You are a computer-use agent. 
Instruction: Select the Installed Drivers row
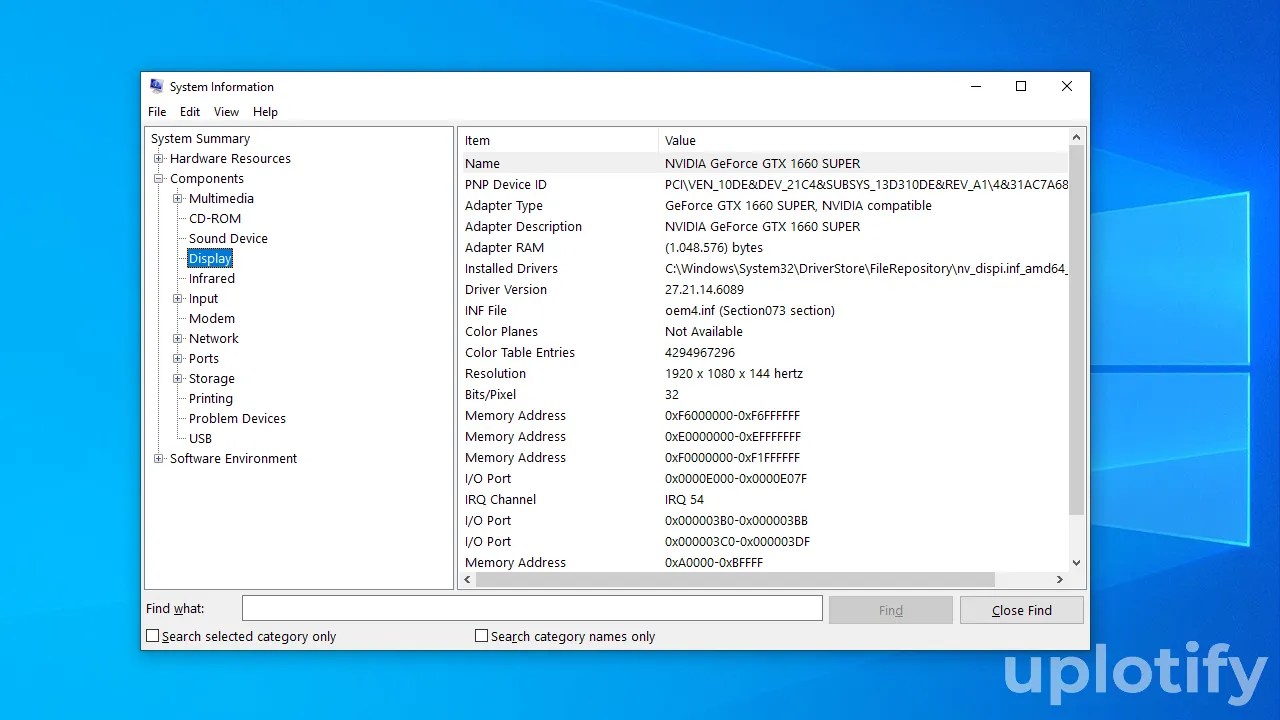(x=764, y=268)
